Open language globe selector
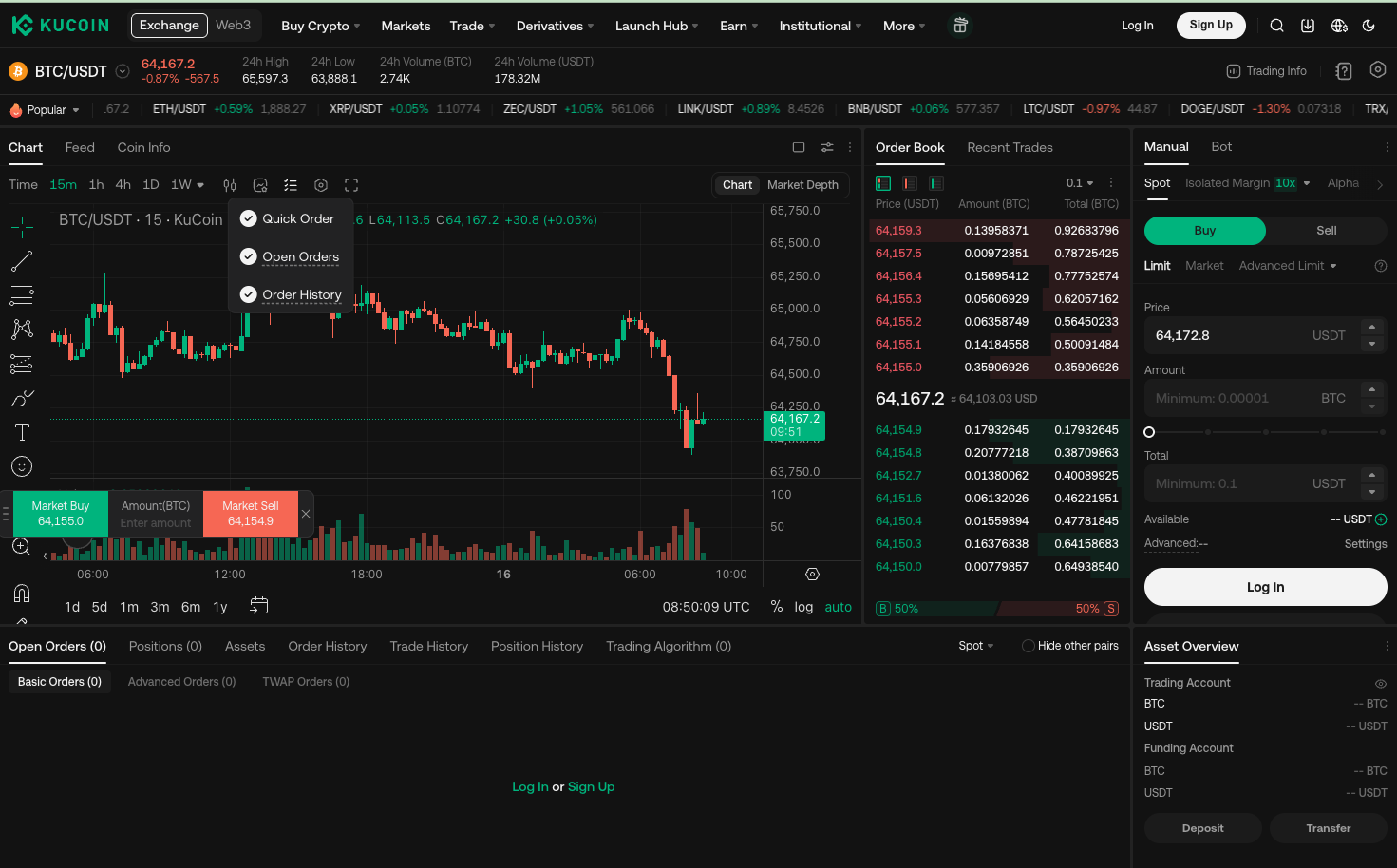The width and height of the screenshot is (1397, 868). pyautogui.click(x=1339, y=26)
